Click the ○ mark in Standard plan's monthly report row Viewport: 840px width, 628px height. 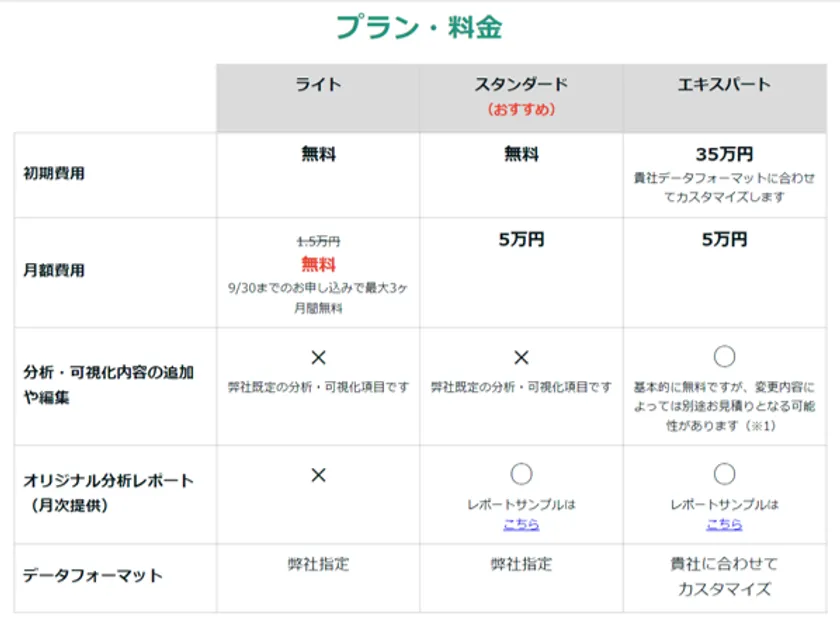[x=521, y=474]
